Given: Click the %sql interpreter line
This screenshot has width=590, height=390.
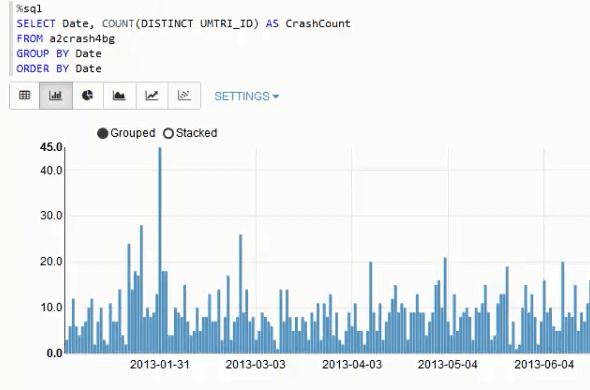Looking at the screenshot, I should 29,9.
